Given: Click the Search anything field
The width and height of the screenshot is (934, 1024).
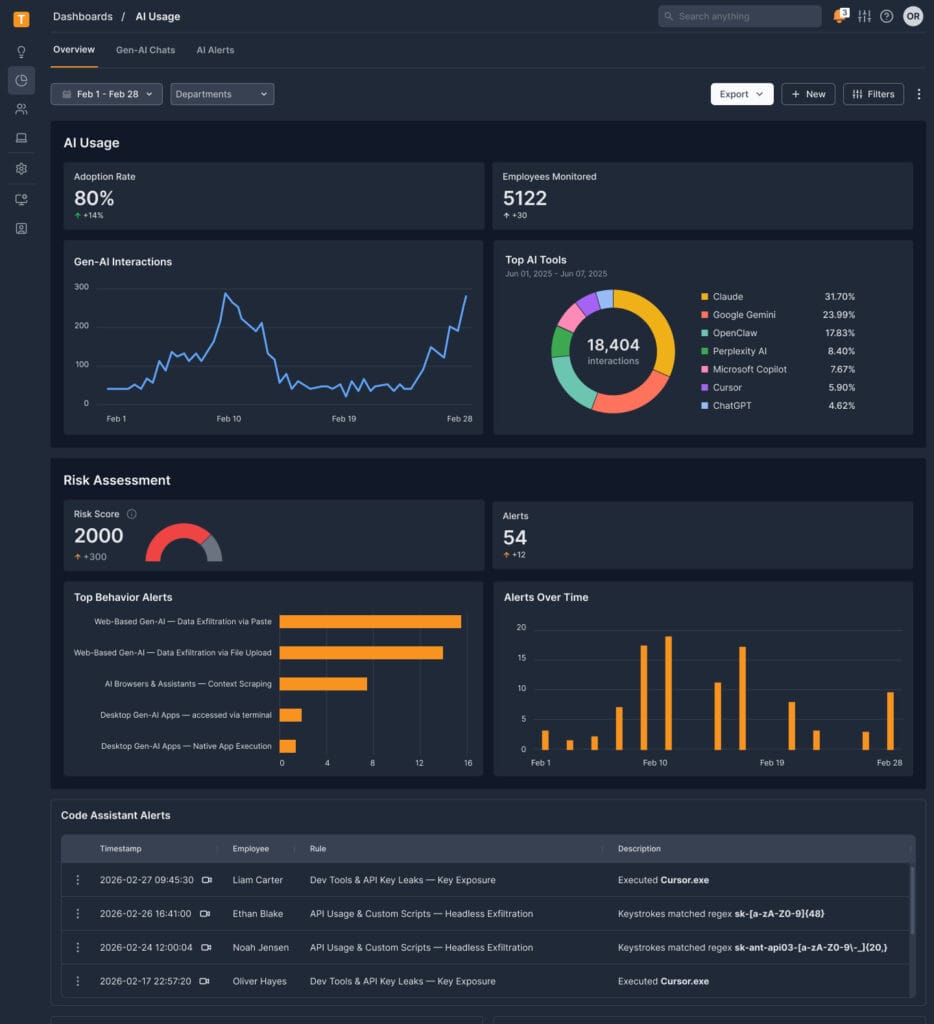Looking at the screenshot, I should click(x=739, y=16).
